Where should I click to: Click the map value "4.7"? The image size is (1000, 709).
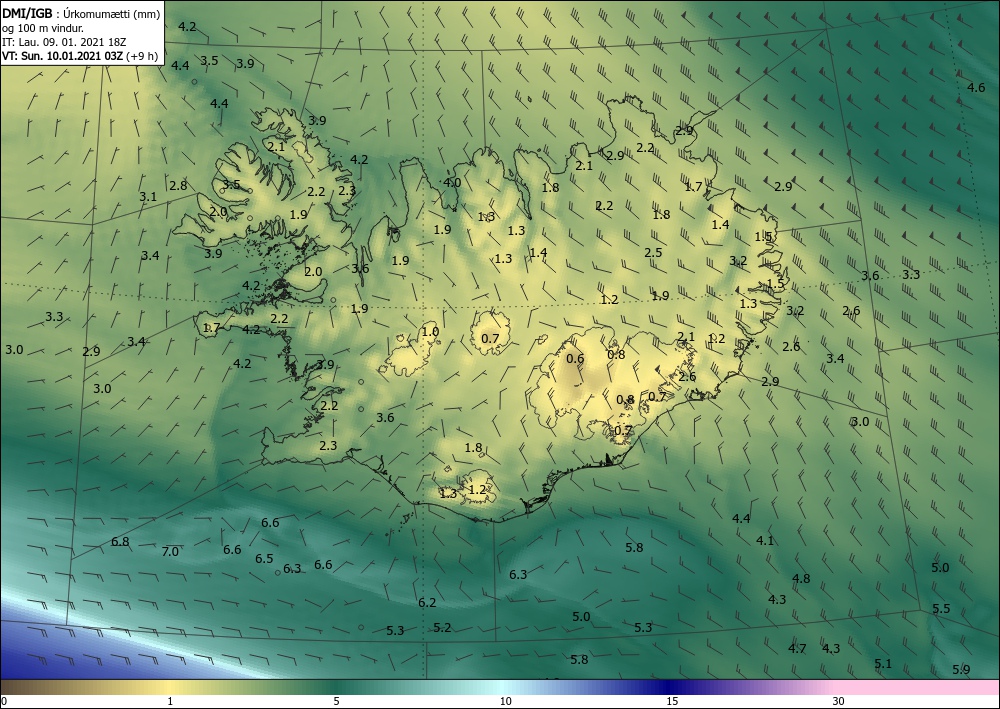point(797,648)
